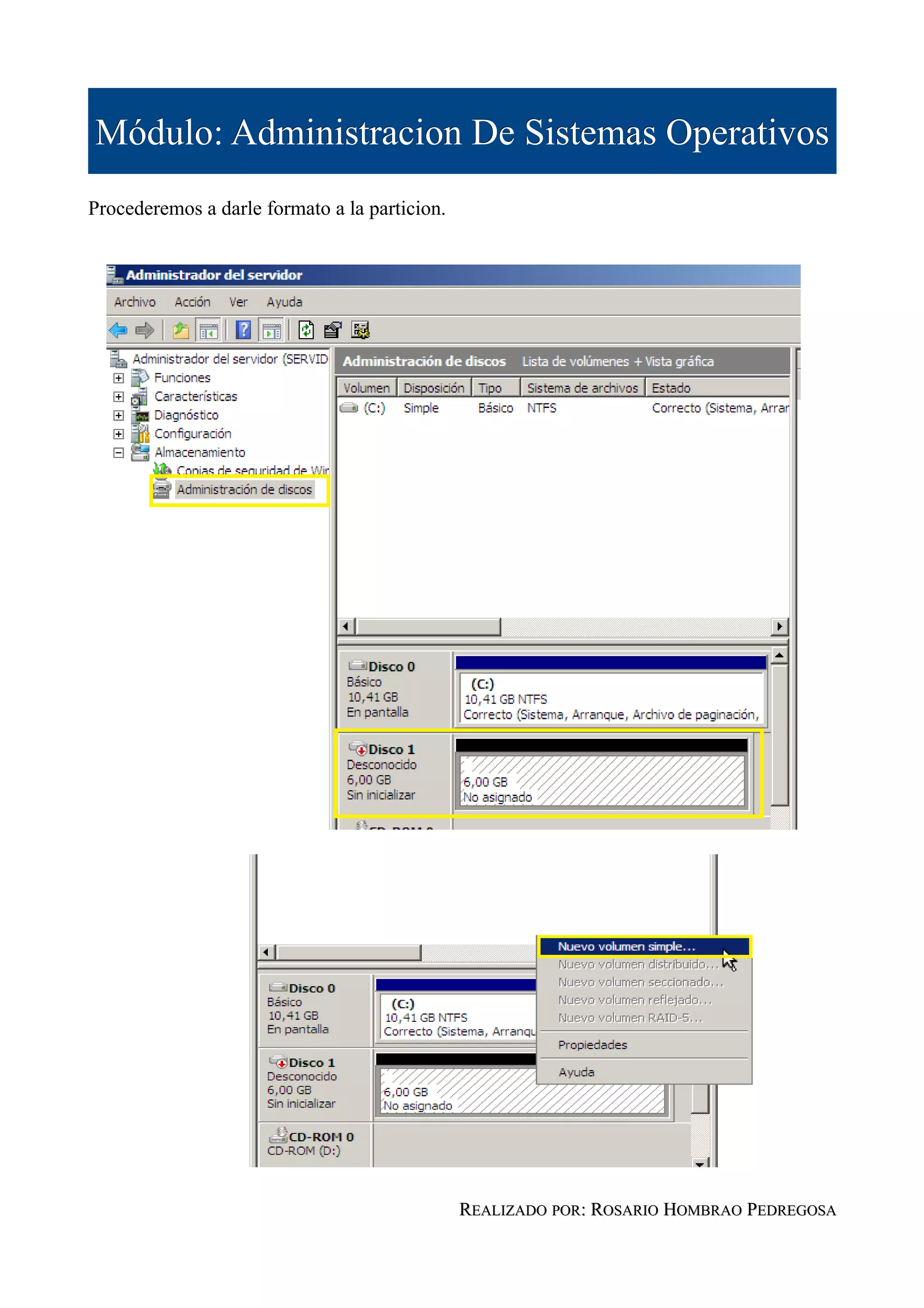The width and height of the screenshot is (924, 1308).
Task: Click the Sistema de archivos column header
Action: 582,388
